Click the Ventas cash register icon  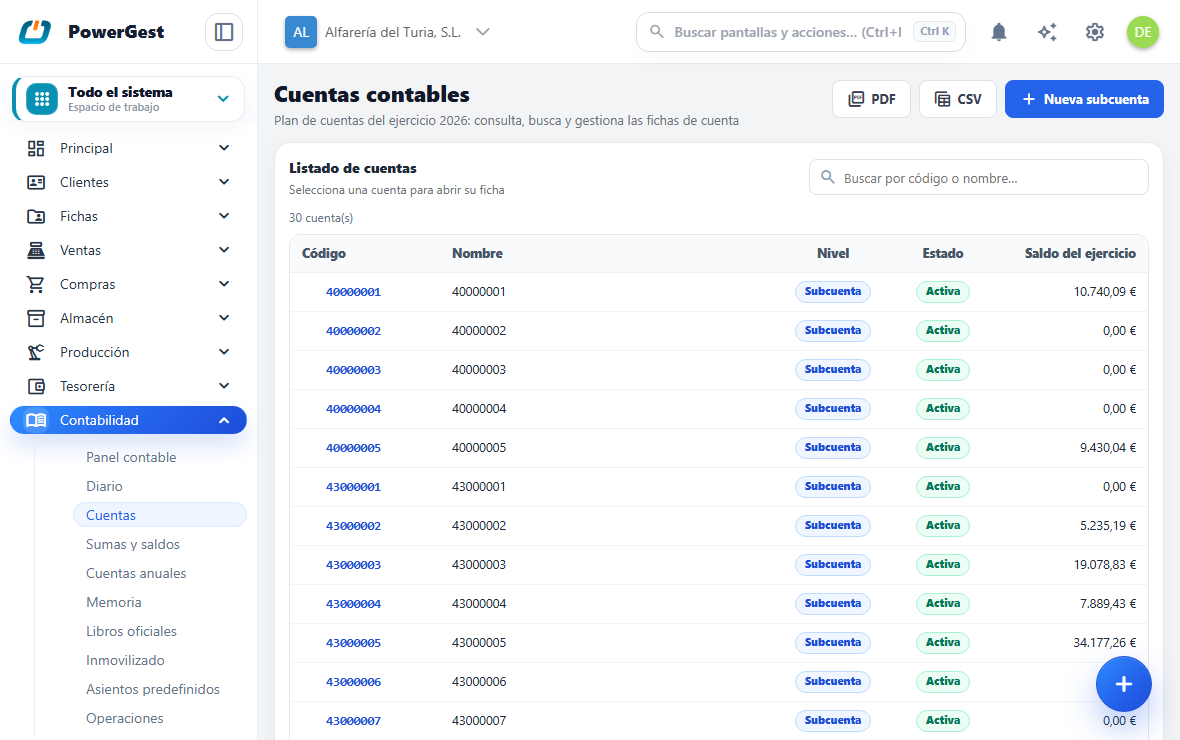coord(35,250)
